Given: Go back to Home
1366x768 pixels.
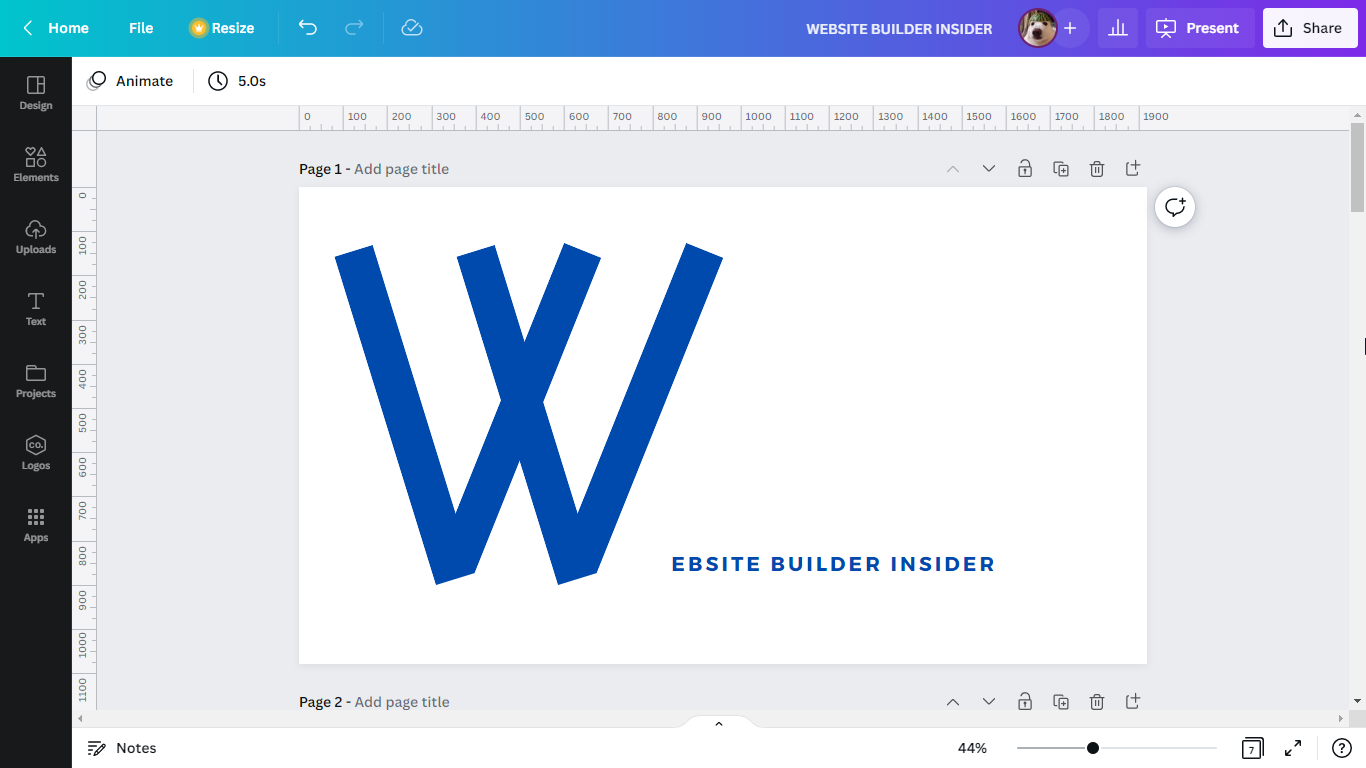Looking at the screenshot, I should point(56,28).
